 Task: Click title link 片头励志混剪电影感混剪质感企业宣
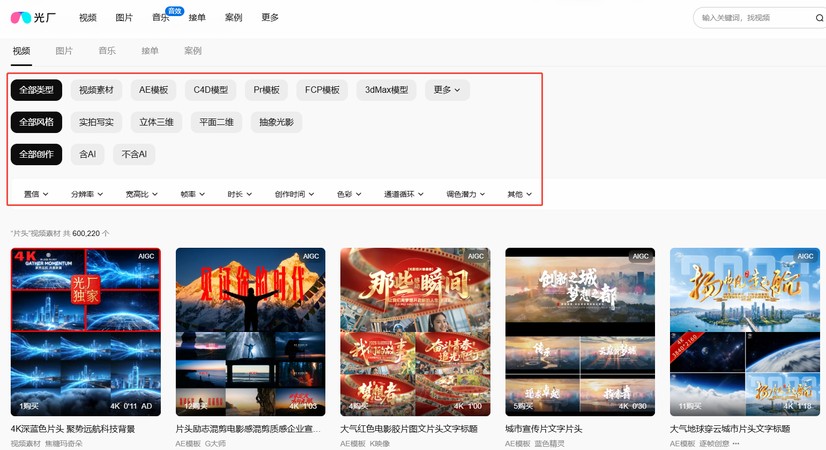pos(248,429)
